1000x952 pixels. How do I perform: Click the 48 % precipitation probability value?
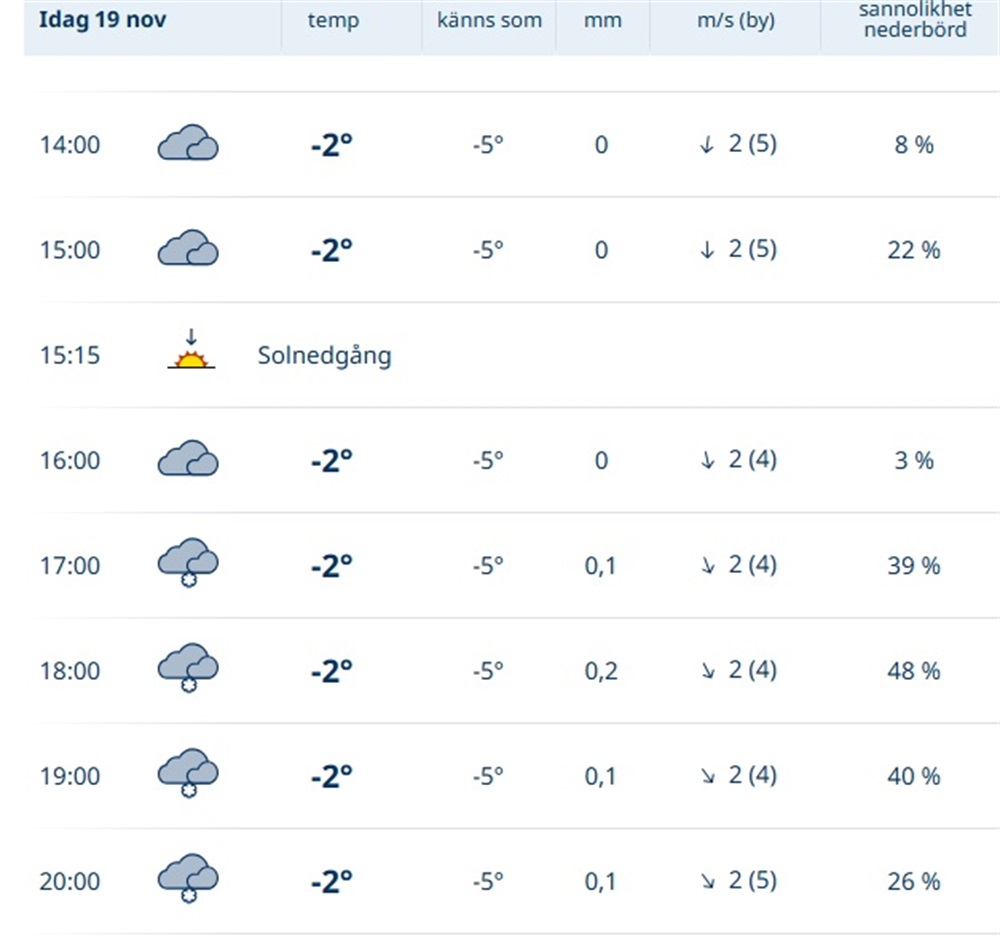pyautogui.click(x=914, y=671)
